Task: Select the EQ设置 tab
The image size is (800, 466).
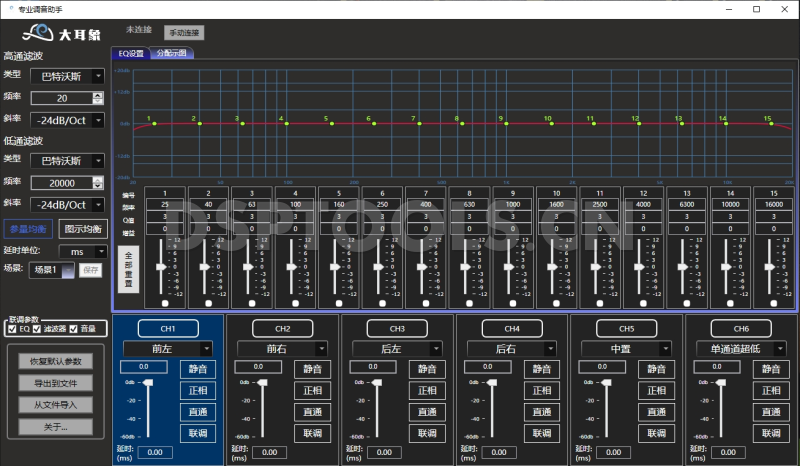Action: click(131, 53)
